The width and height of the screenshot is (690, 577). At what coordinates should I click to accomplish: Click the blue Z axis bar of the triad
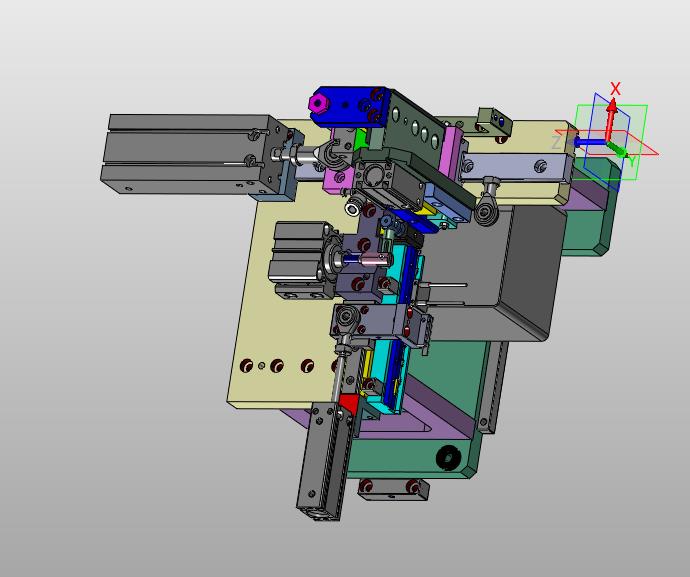tap(591, 142)
